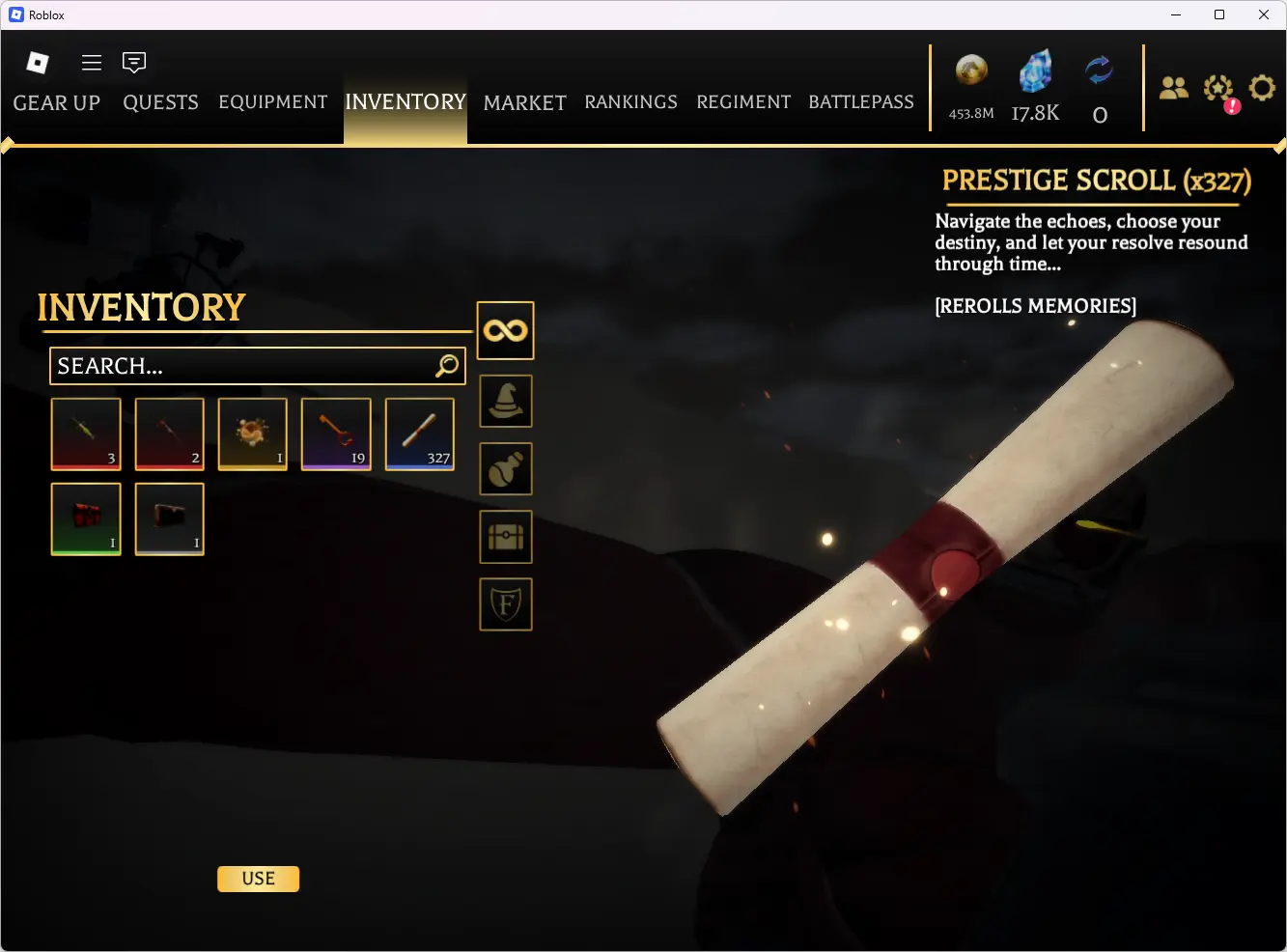Open the chat bubble icon

(x=134, y=63)
